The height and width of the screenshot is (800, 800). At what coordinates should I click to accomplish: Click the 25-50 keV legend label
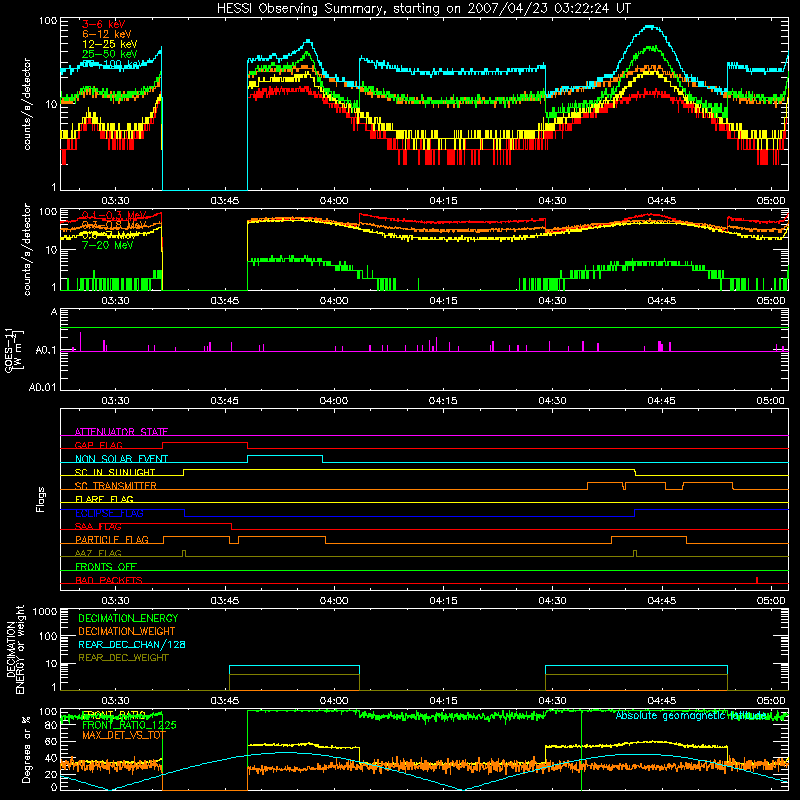(110, 54)
